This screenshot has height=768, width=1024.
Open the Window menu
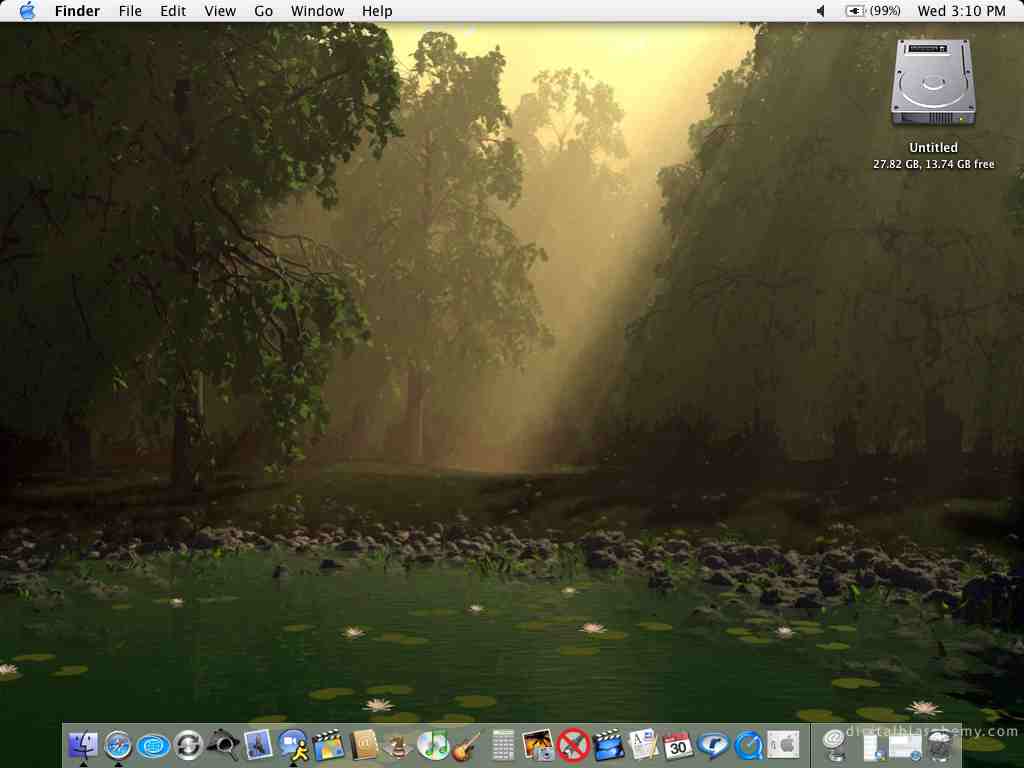click(317, 11)
